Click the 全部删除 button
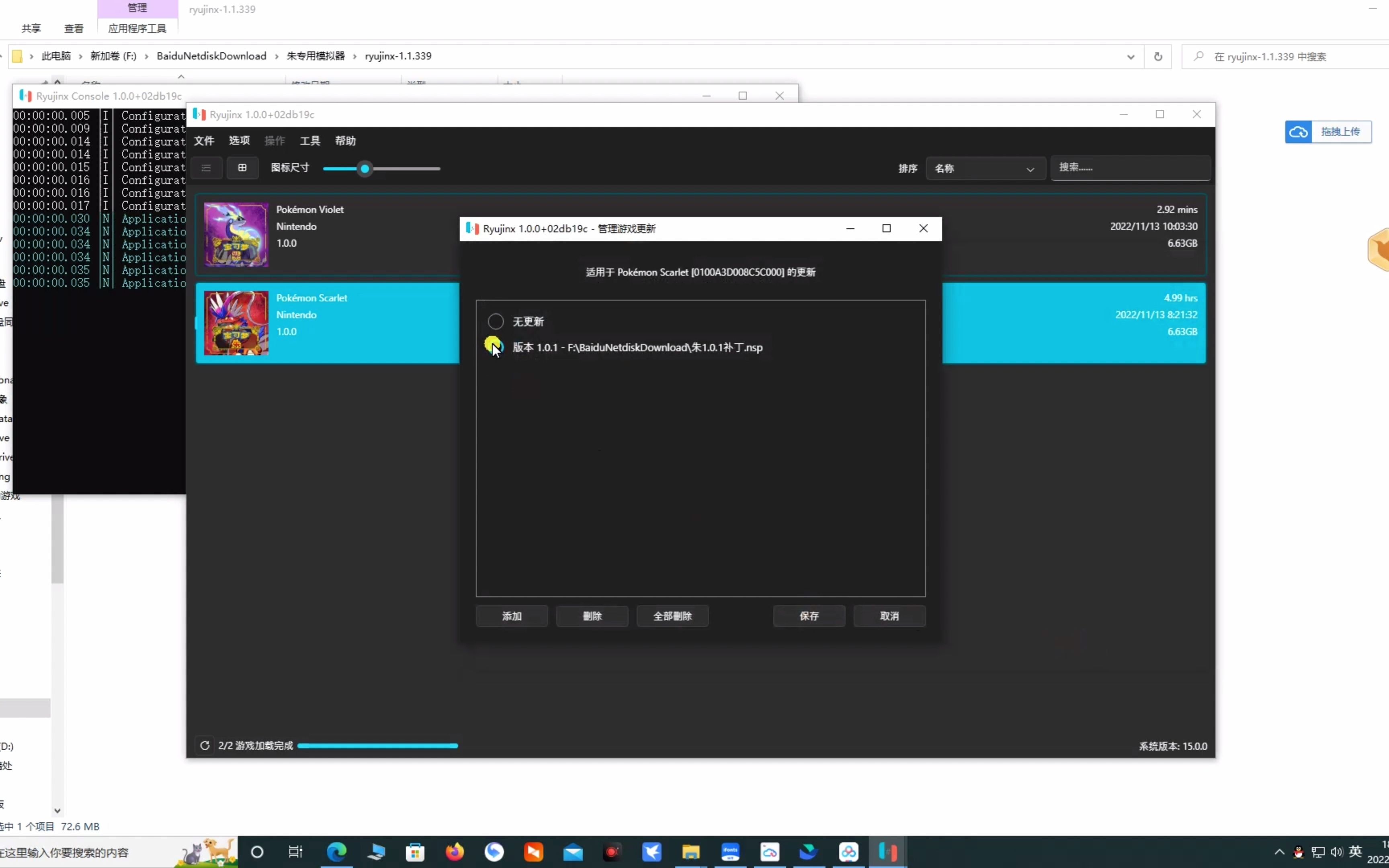The width and height of the screenshot is (1389, 868). click(672, 616)
